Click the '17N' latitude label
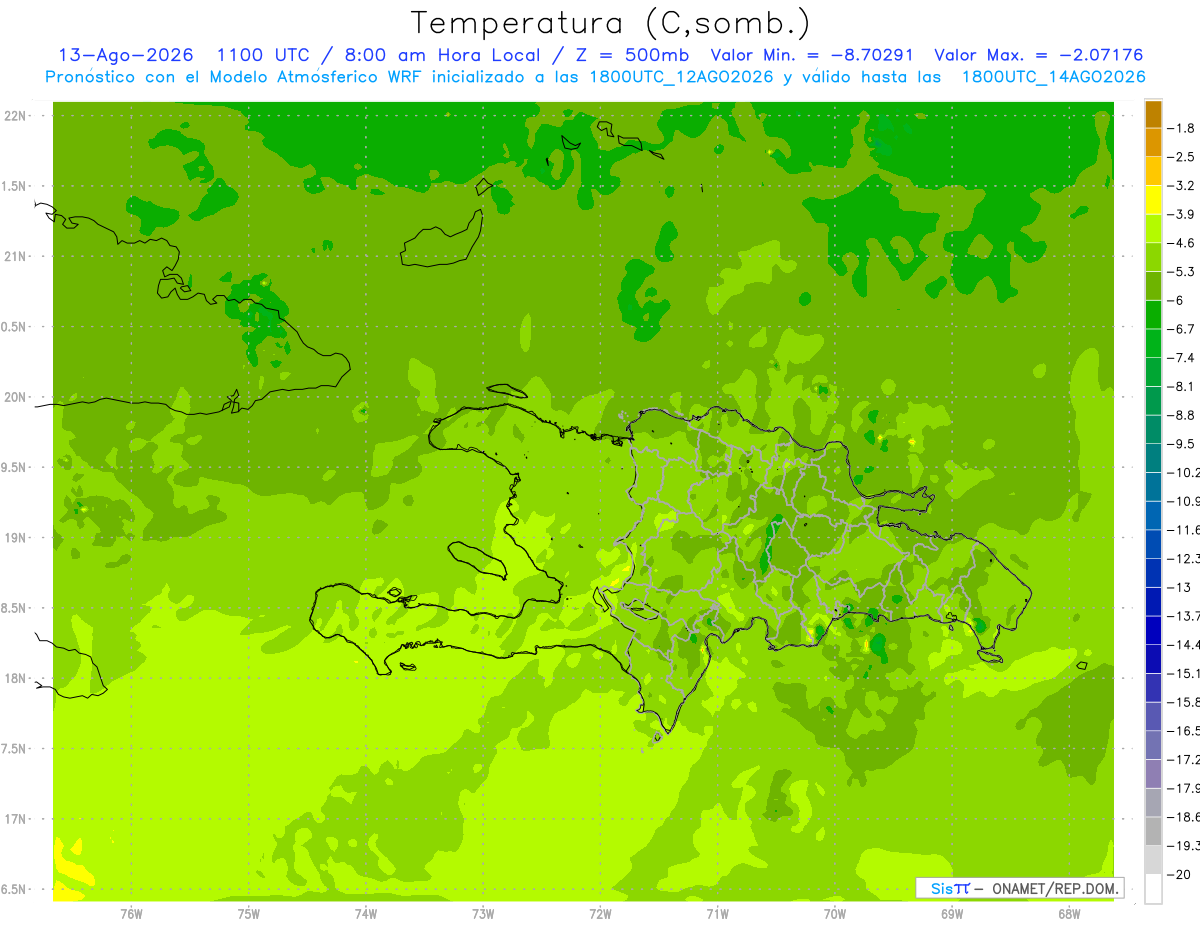 pos(16,819)
